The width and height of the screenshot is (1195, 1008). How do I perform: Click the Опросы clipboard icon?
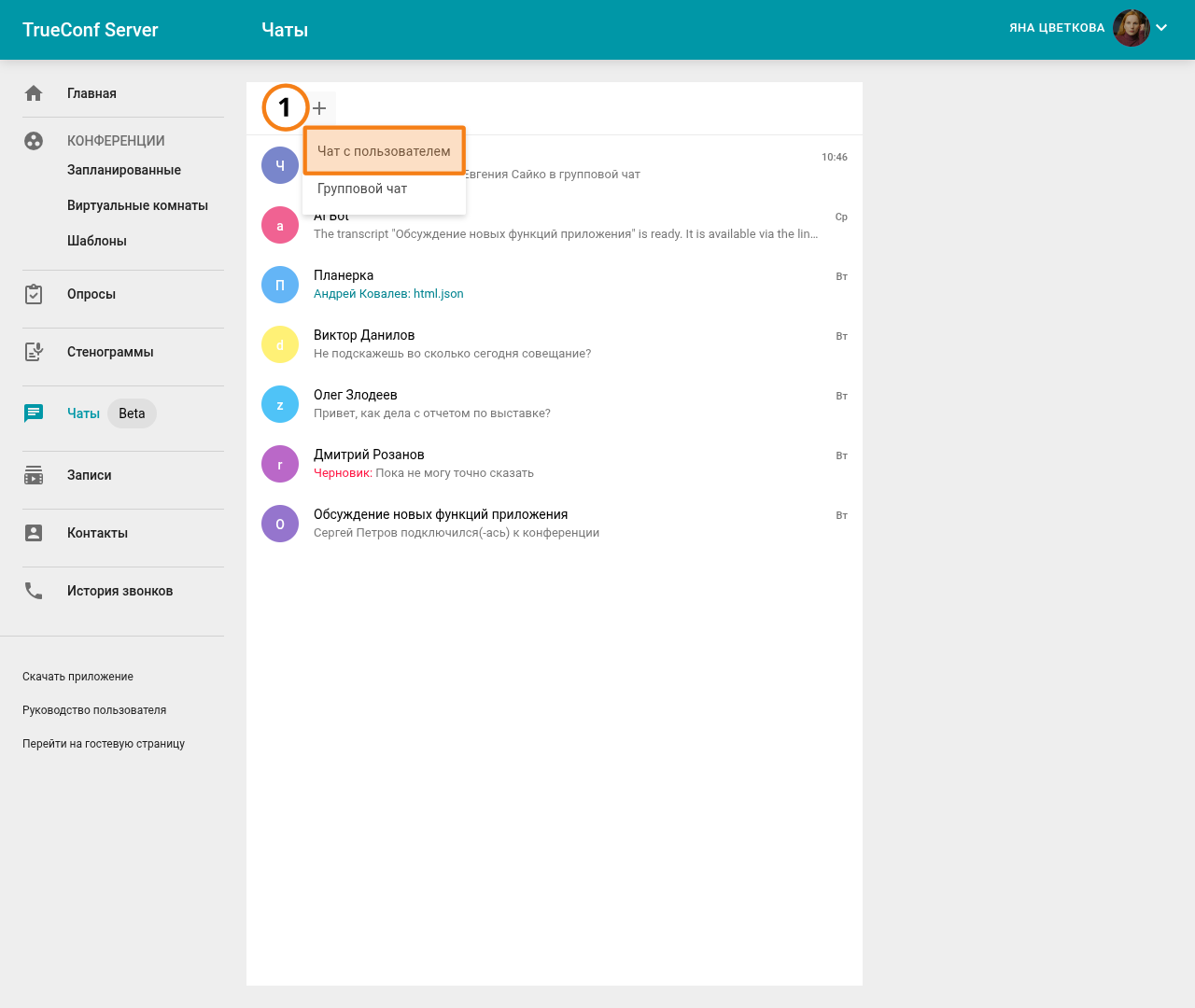point(34,294)
